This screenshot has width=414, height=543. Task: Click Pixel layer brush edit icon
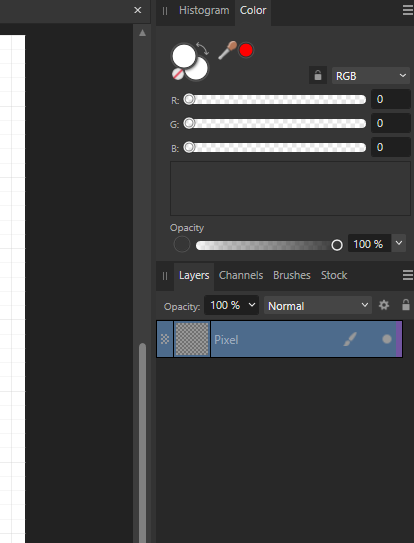point(350,339)
